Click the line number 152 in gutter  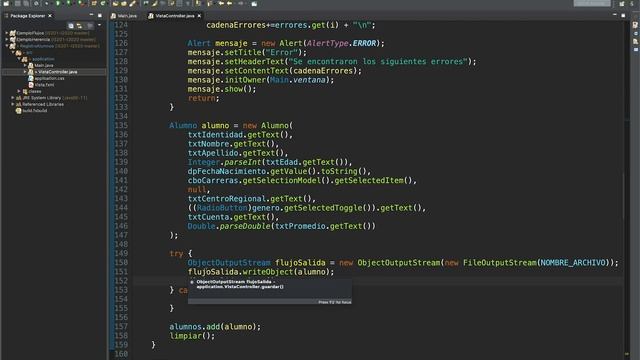[x=121, y=281]
